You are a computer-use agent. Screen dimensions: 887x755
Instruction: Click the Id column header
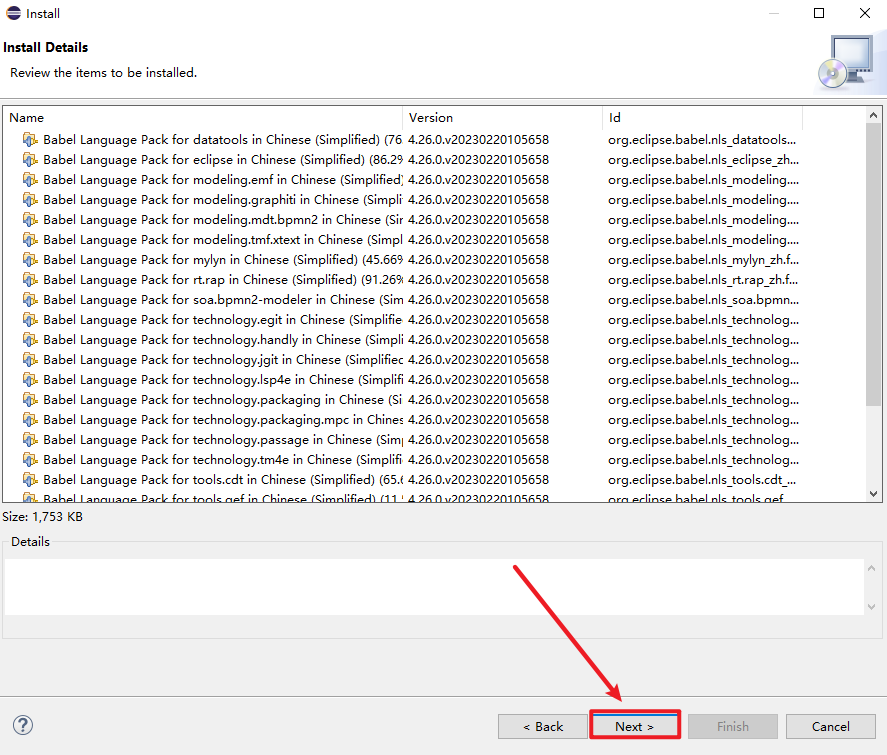coord(700,118)
